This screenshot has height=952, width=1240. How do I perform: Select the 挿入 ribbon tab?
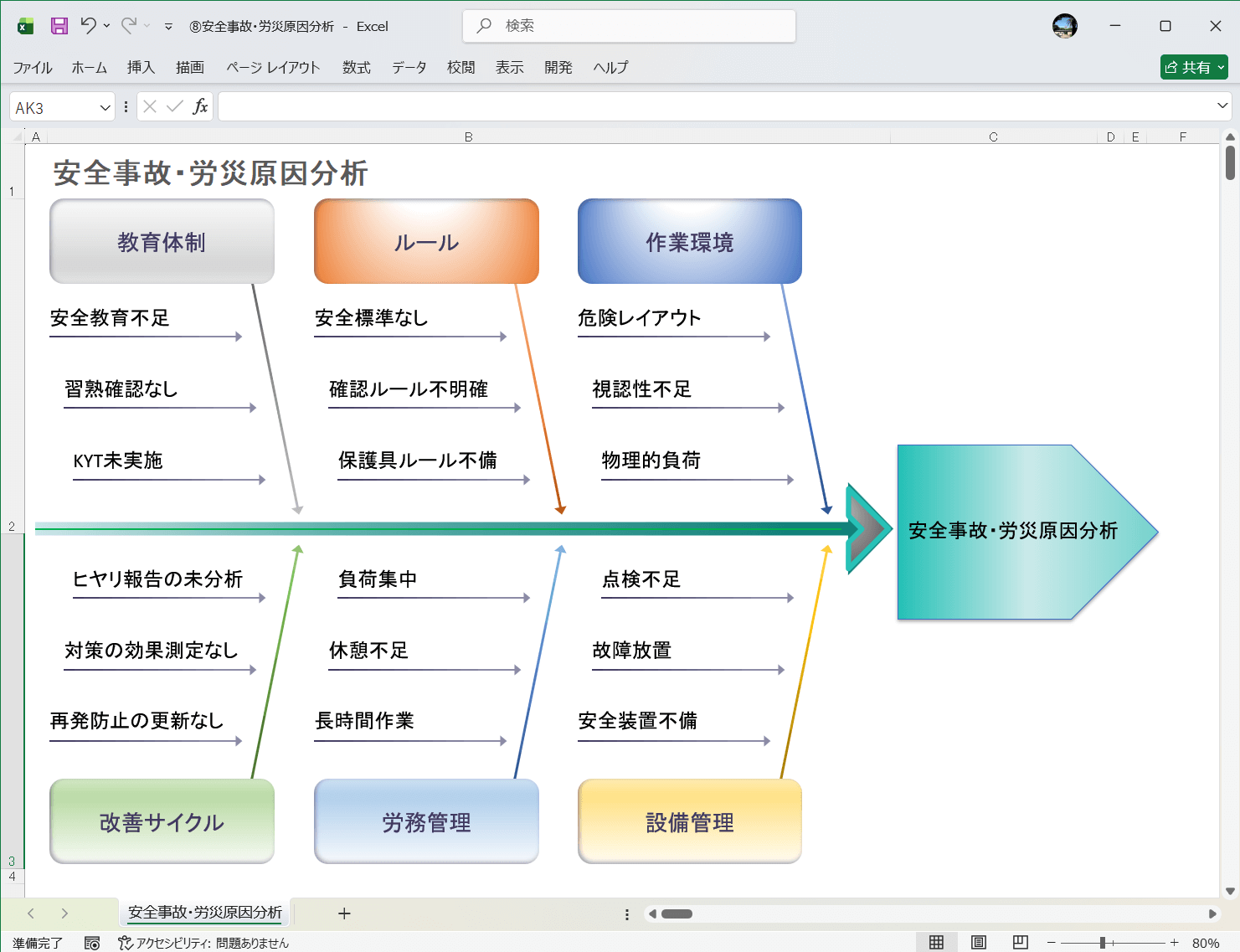(140, 68)
